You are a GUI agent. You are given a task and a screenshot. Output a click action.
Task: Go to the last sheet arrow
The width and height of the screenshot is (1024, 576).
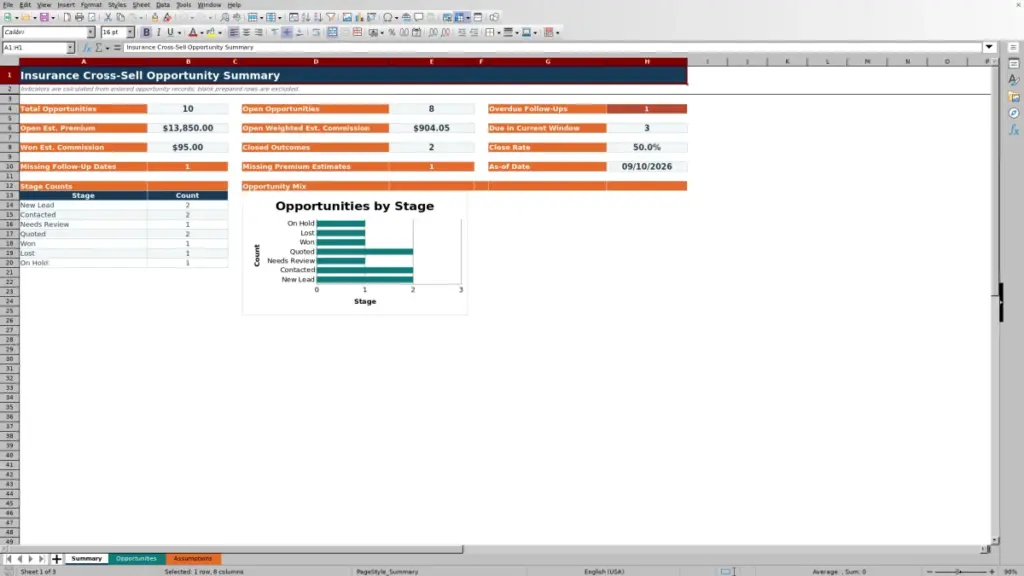pos(41,558)
